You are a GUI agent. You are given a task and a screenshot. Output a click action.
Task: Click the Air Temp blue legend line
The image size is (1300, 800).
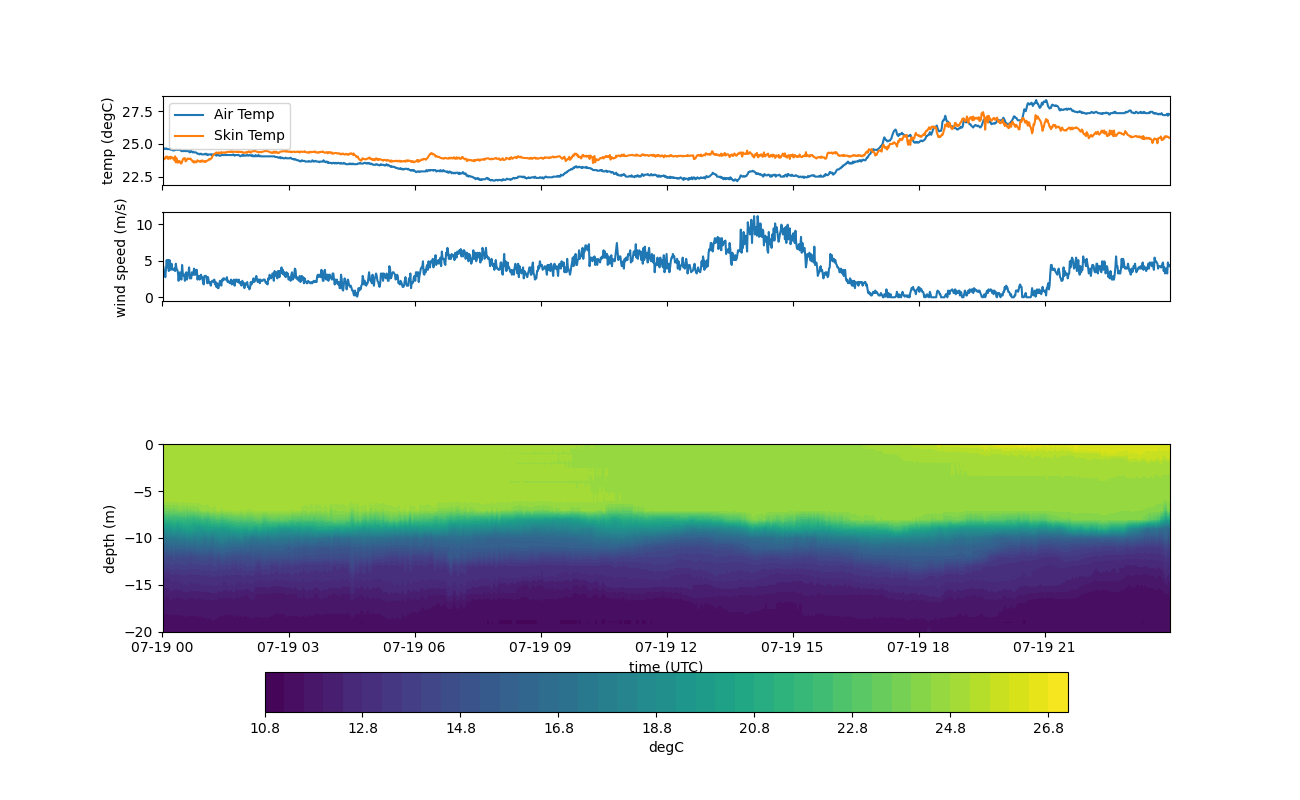190,115
